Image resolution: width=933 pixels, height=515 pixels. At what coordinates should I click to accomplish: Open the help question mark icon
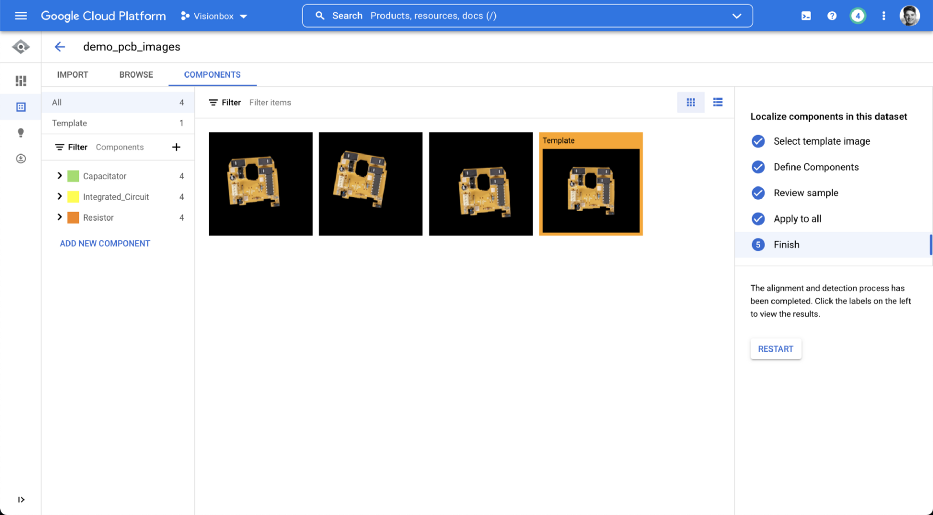pyautogui.click(x=832, y=16)
